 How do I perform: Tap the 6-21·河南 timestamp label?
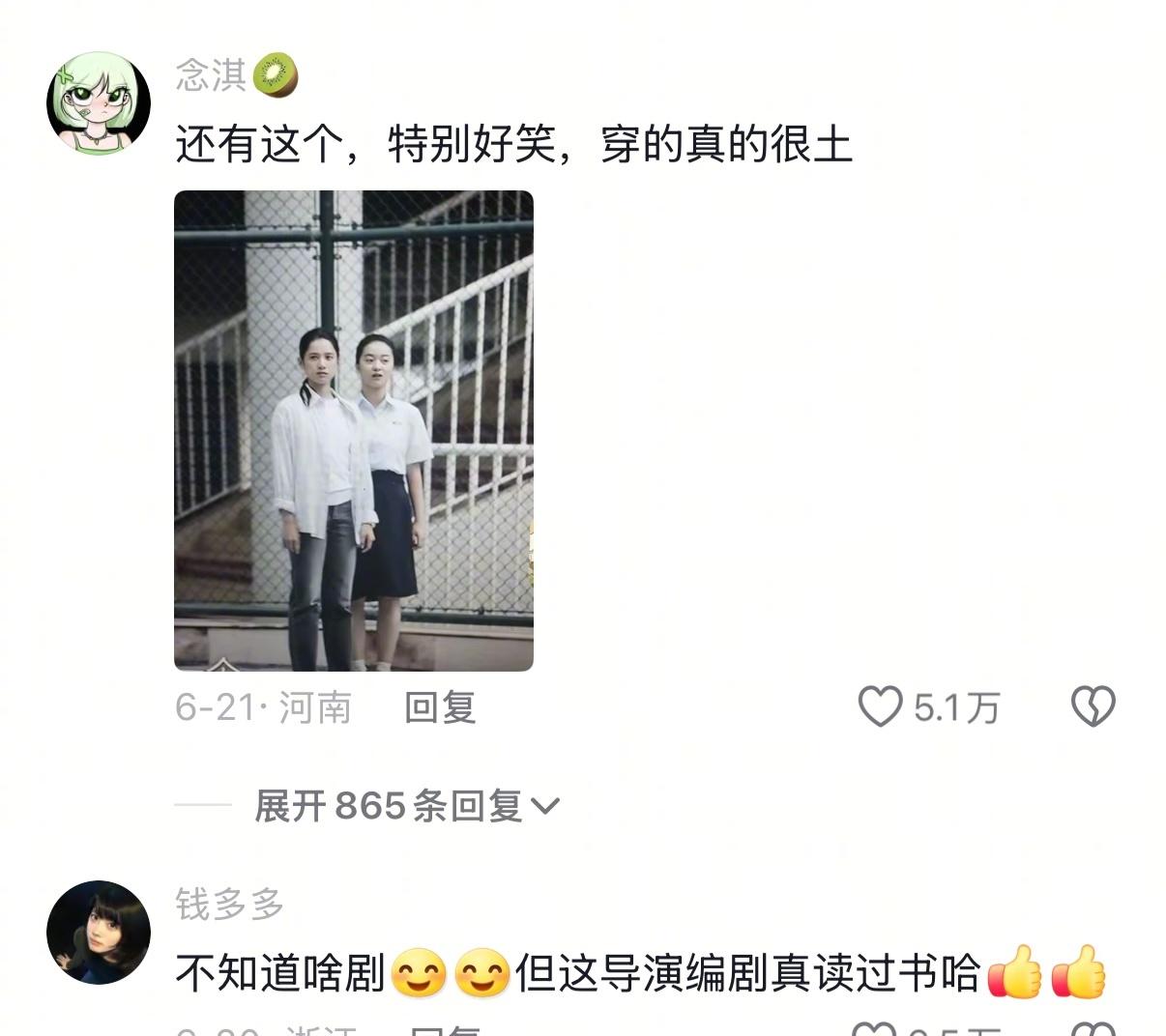(263, 707)
